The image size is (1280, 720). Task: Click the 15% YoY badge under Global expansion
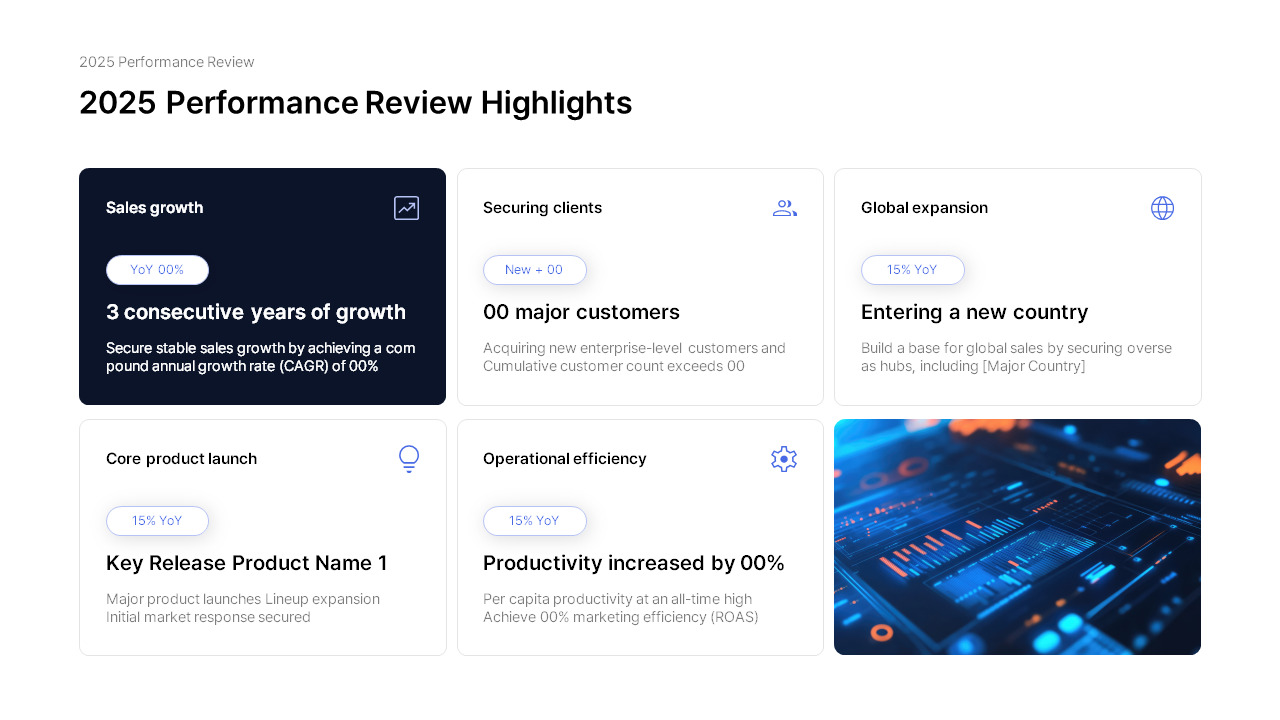click(x=912, y=270)
